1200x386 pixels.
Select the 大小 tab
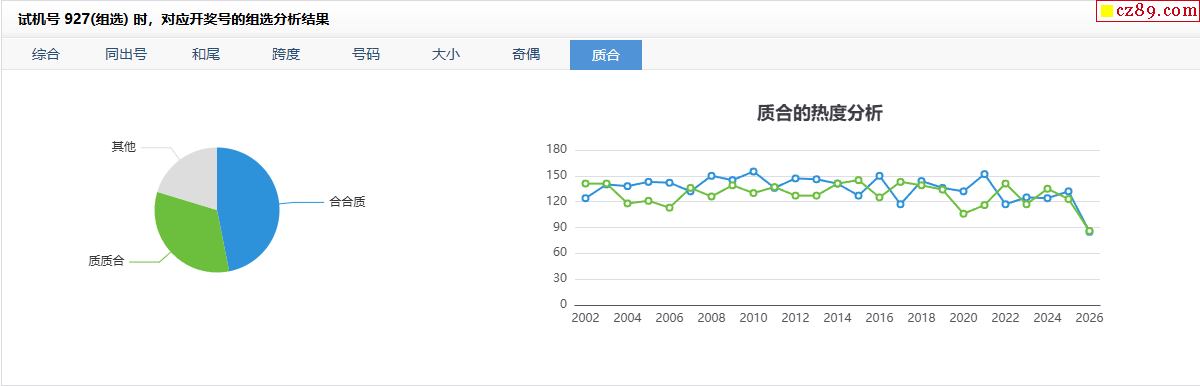tap(446, 55)
